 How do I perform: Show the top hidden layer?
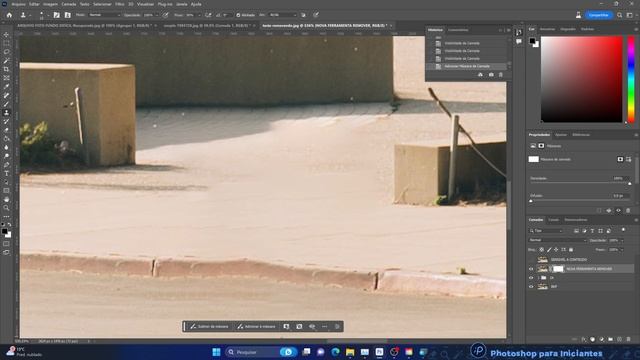point(531,260)
